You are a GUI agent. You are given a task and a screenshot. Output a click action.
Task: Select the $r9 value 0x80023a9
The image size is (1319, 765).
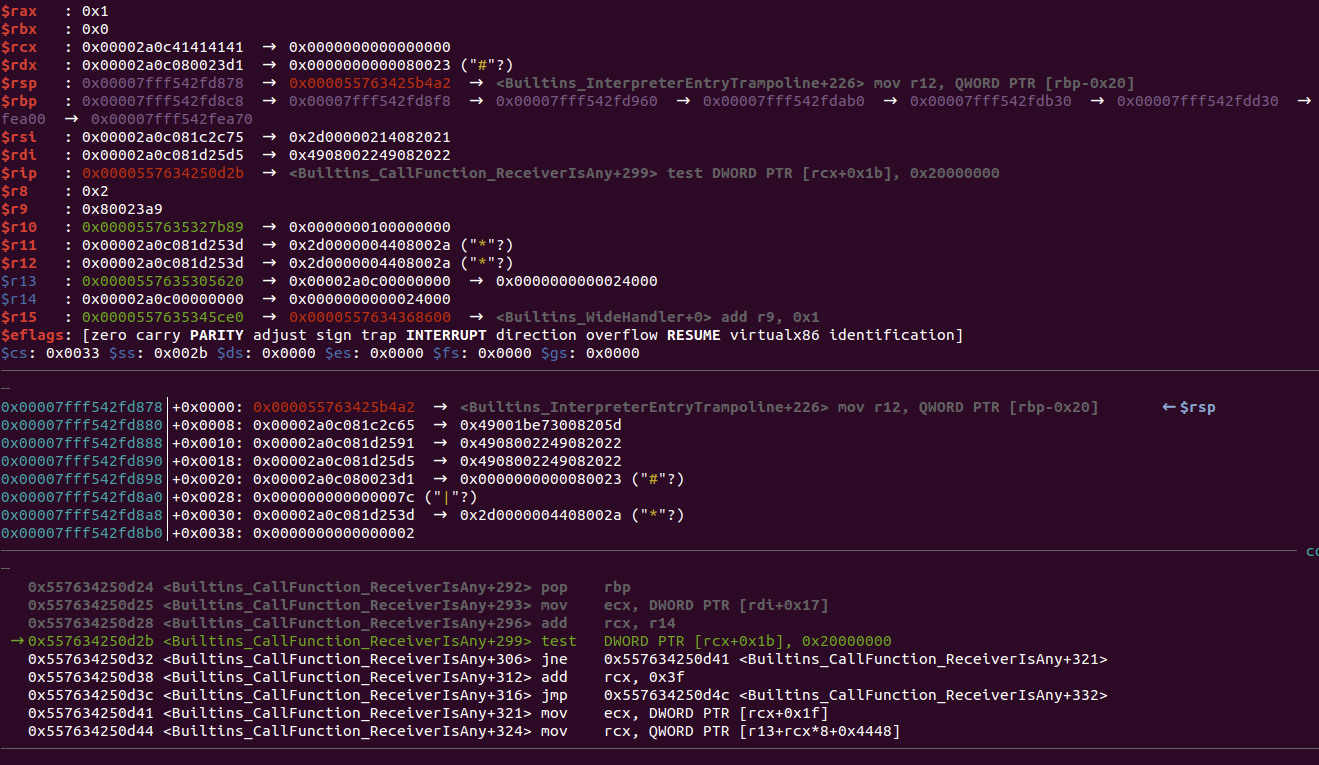(122, 209)
